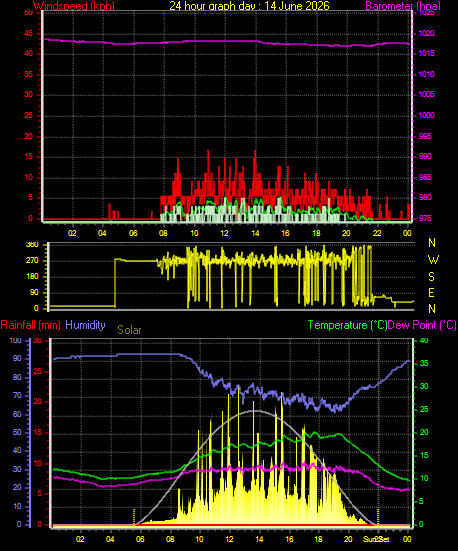Select the 990 tick on the barometer axis
Viewport: 458px width, 551px height.
425,156
